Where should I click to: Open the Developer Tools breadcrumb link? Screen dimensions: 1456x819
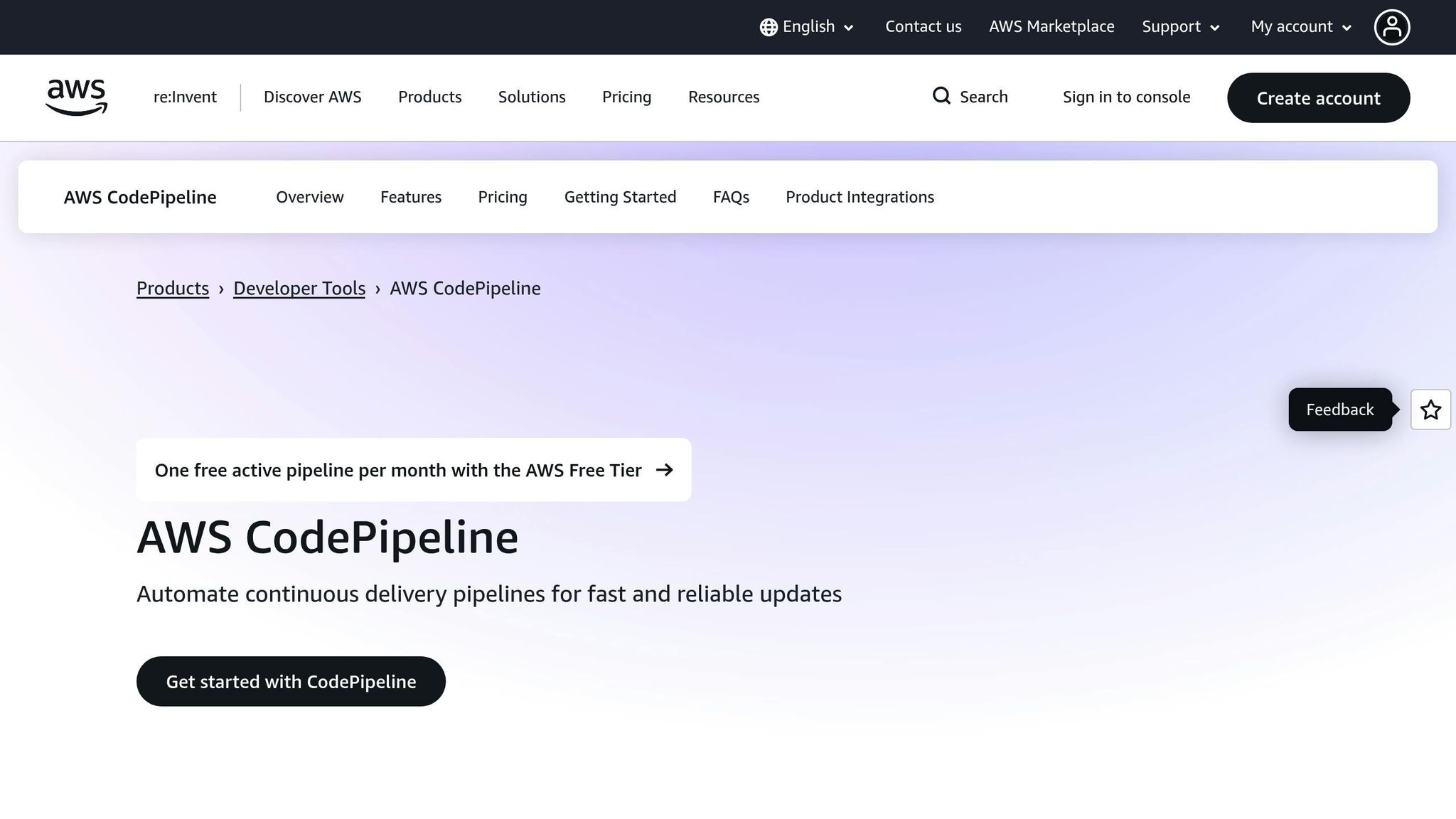click(299, 289)
